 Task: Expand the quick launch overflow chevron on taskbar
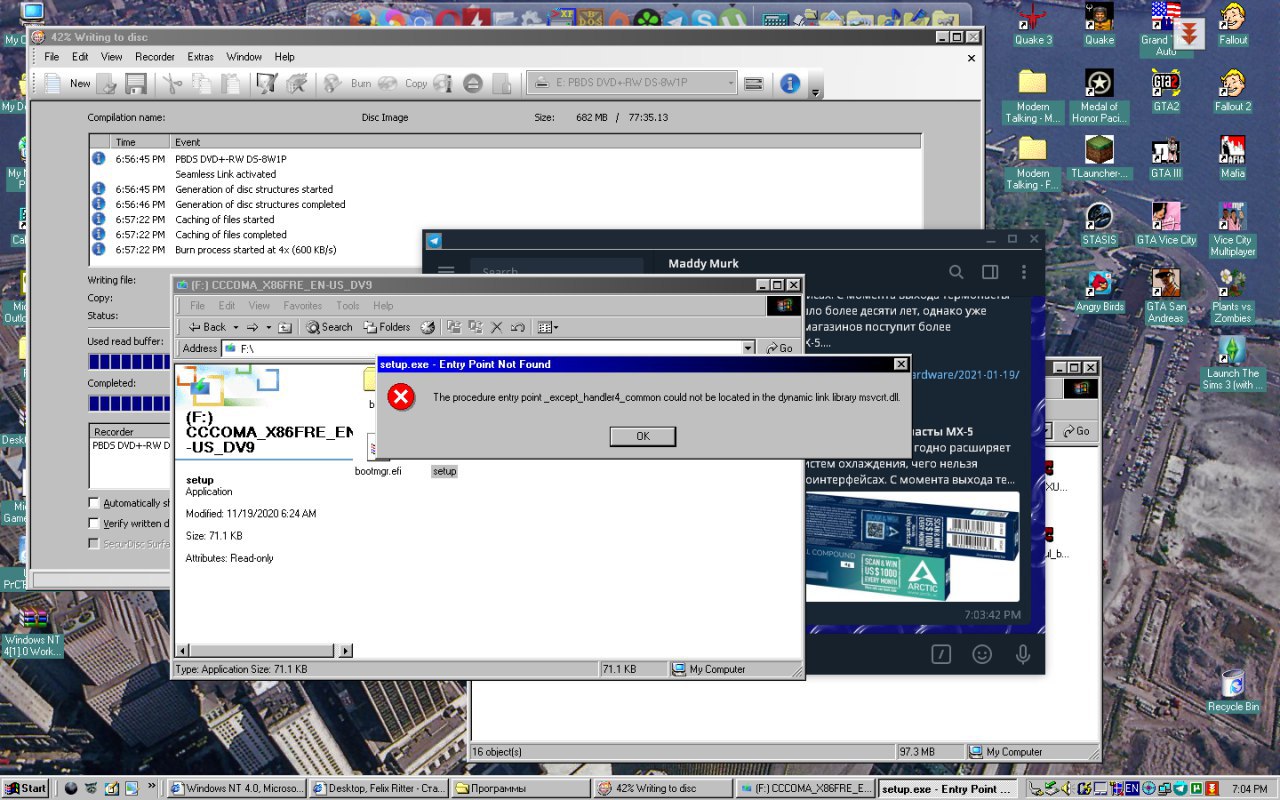[x=152, y=788]
